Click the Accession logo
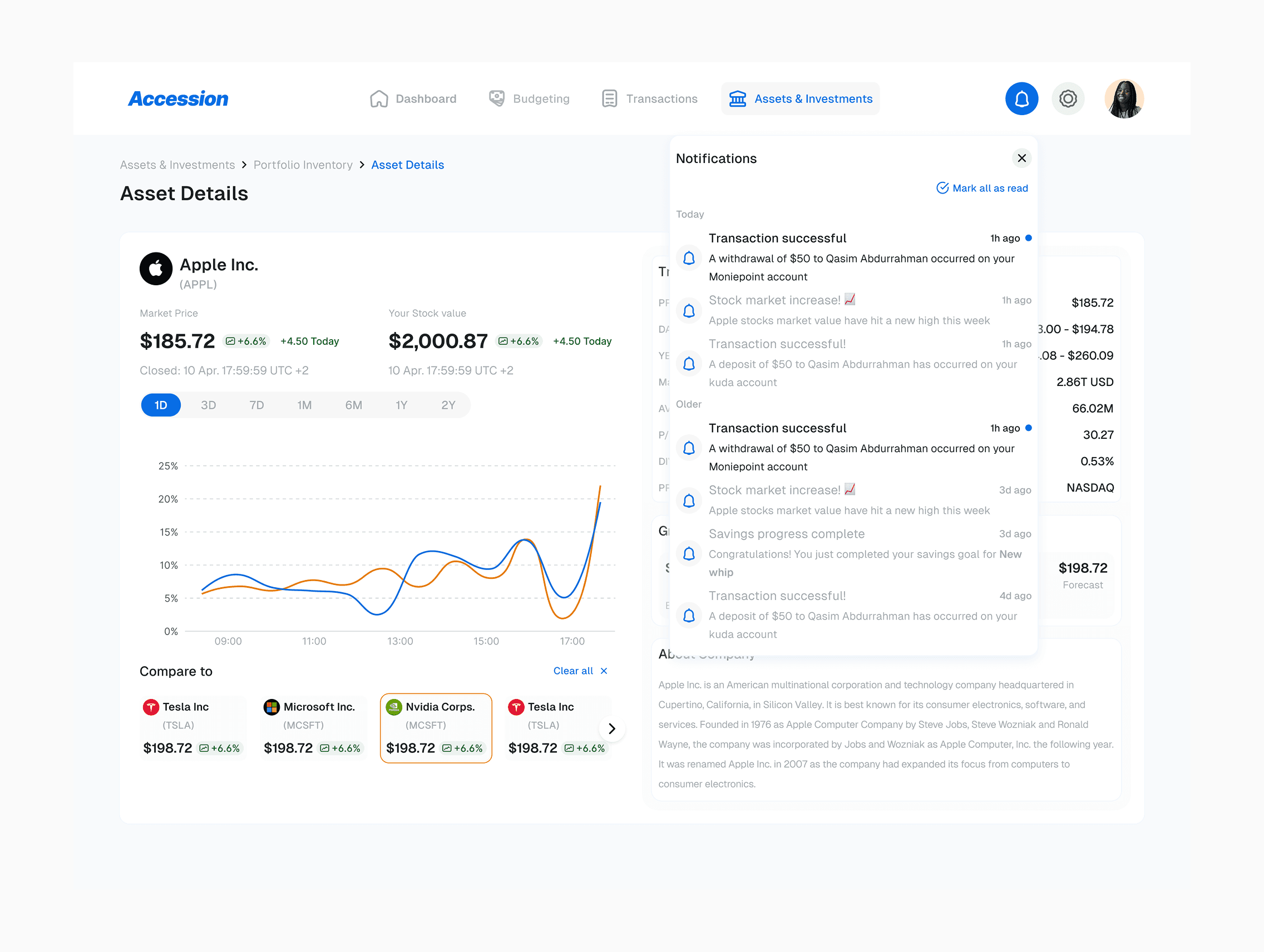The height and width of the screenshot is (952, 1264). click(x=178, y=99)
